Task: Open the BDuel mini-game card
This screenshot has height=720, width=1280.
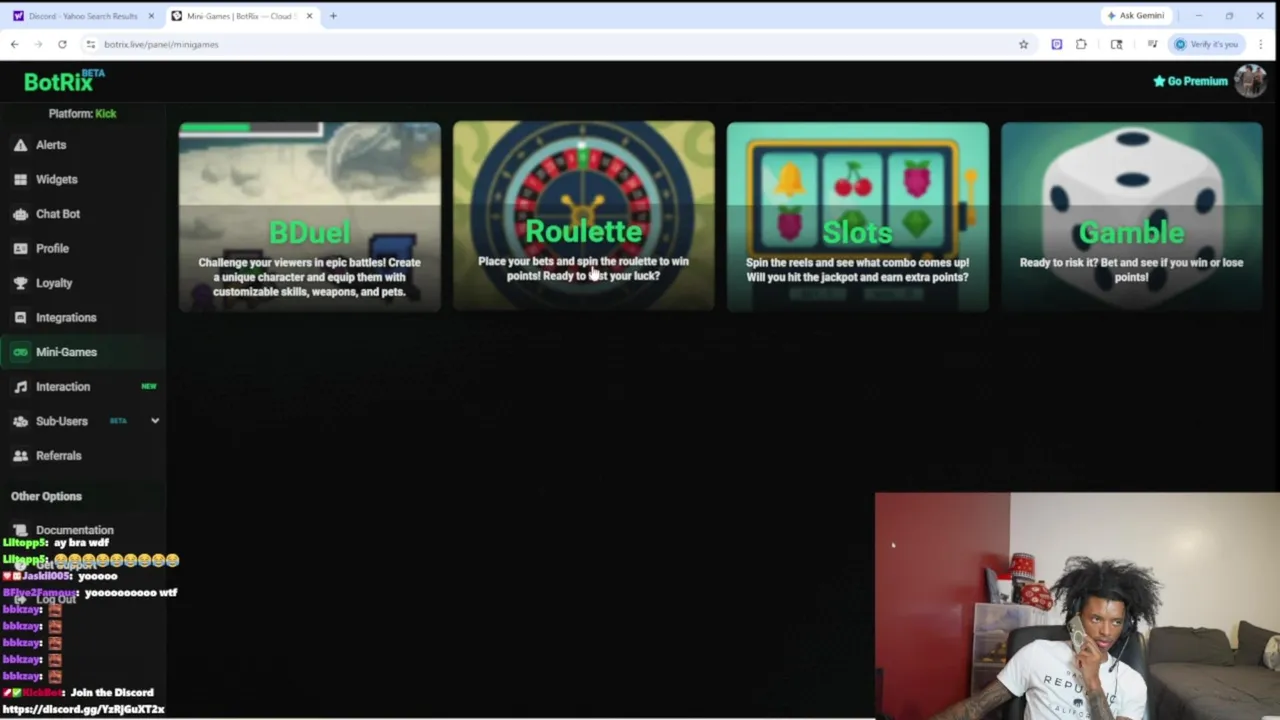Action: click(309, 216)
